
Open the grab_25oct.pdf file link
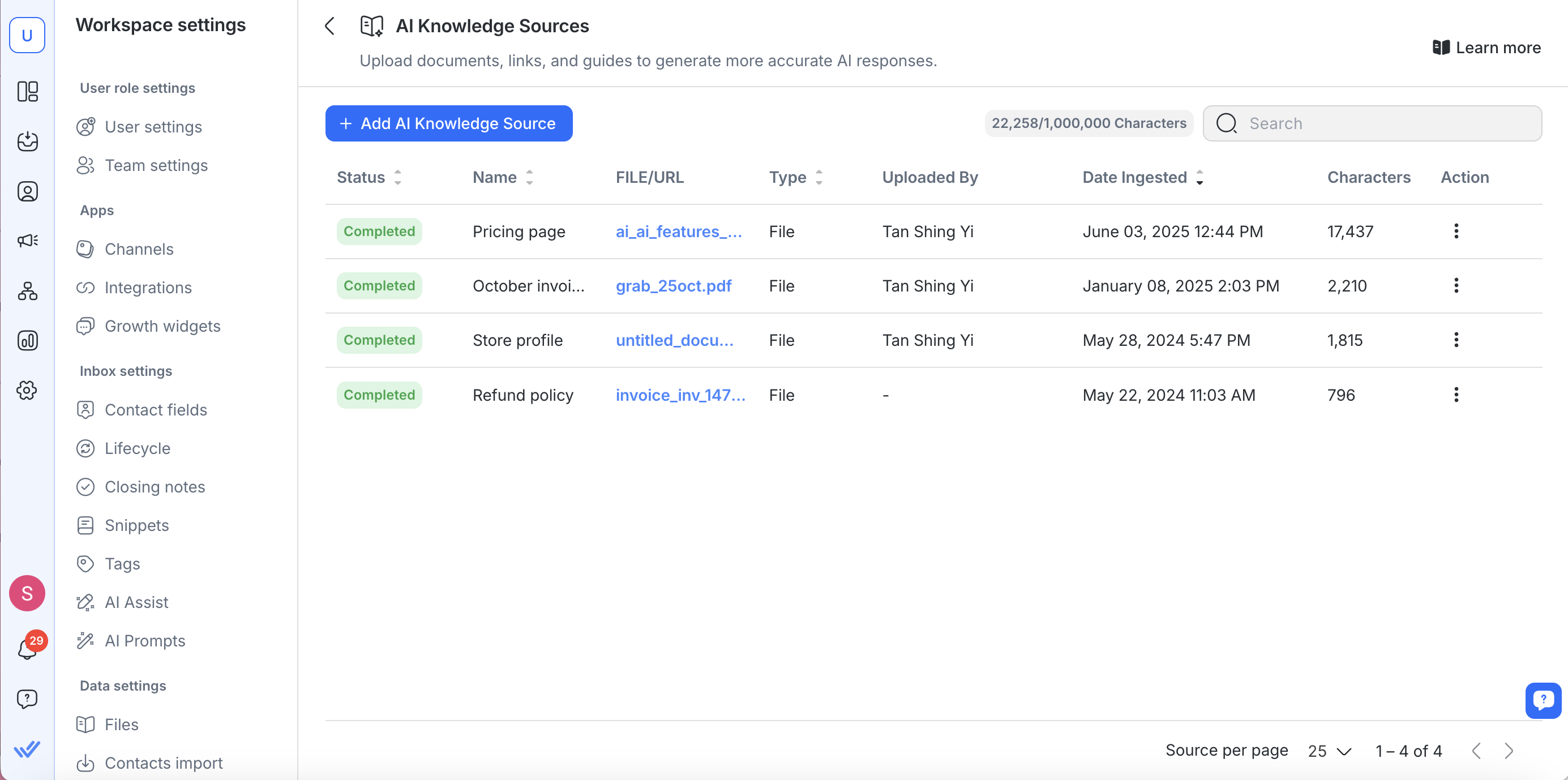pyautogui.click(x=673, y=286)
